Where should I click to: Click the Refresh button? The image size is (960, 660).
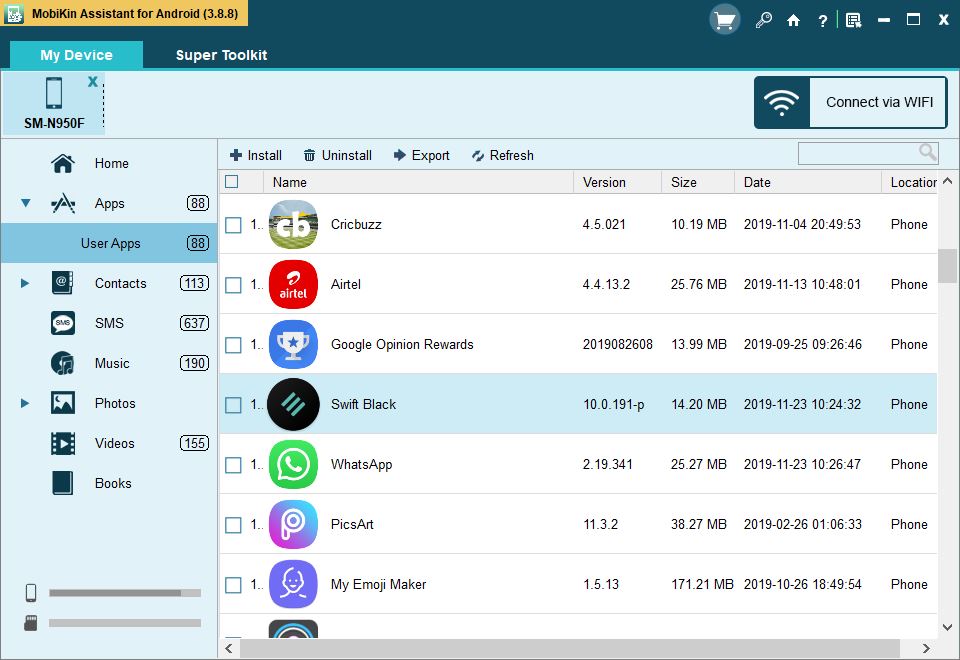(x=503, y=156)
